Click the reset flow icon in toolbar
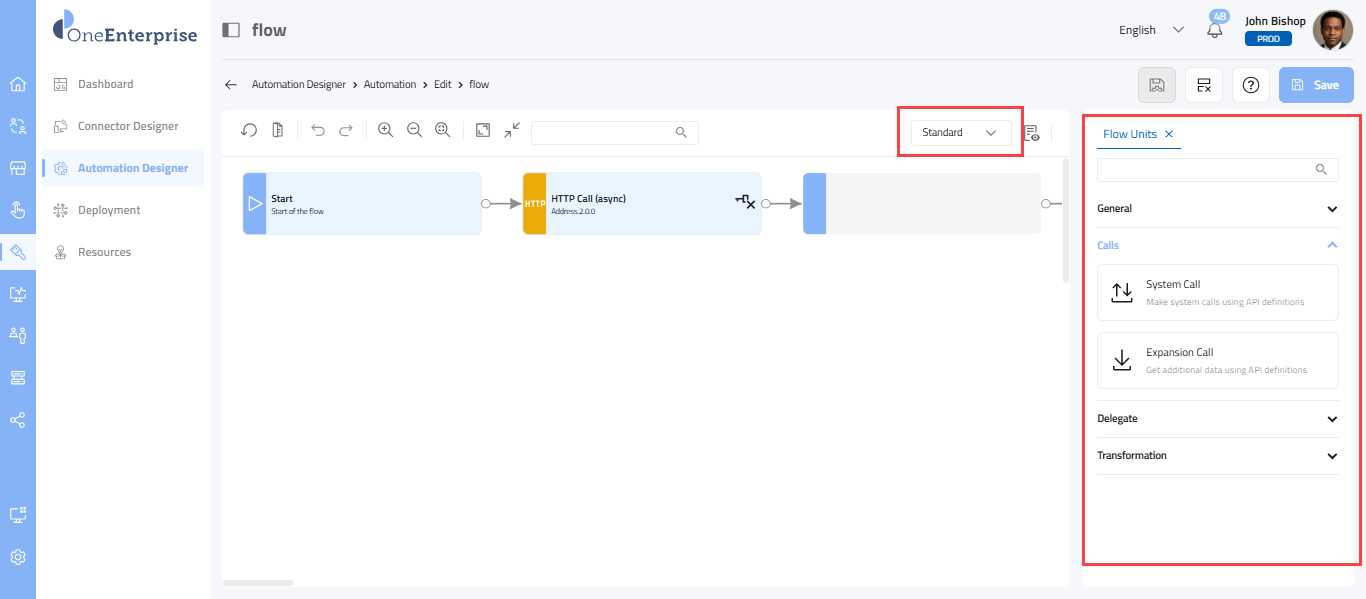The width and height of the screenshot is (1366, 599). click(x=249, y=130)
